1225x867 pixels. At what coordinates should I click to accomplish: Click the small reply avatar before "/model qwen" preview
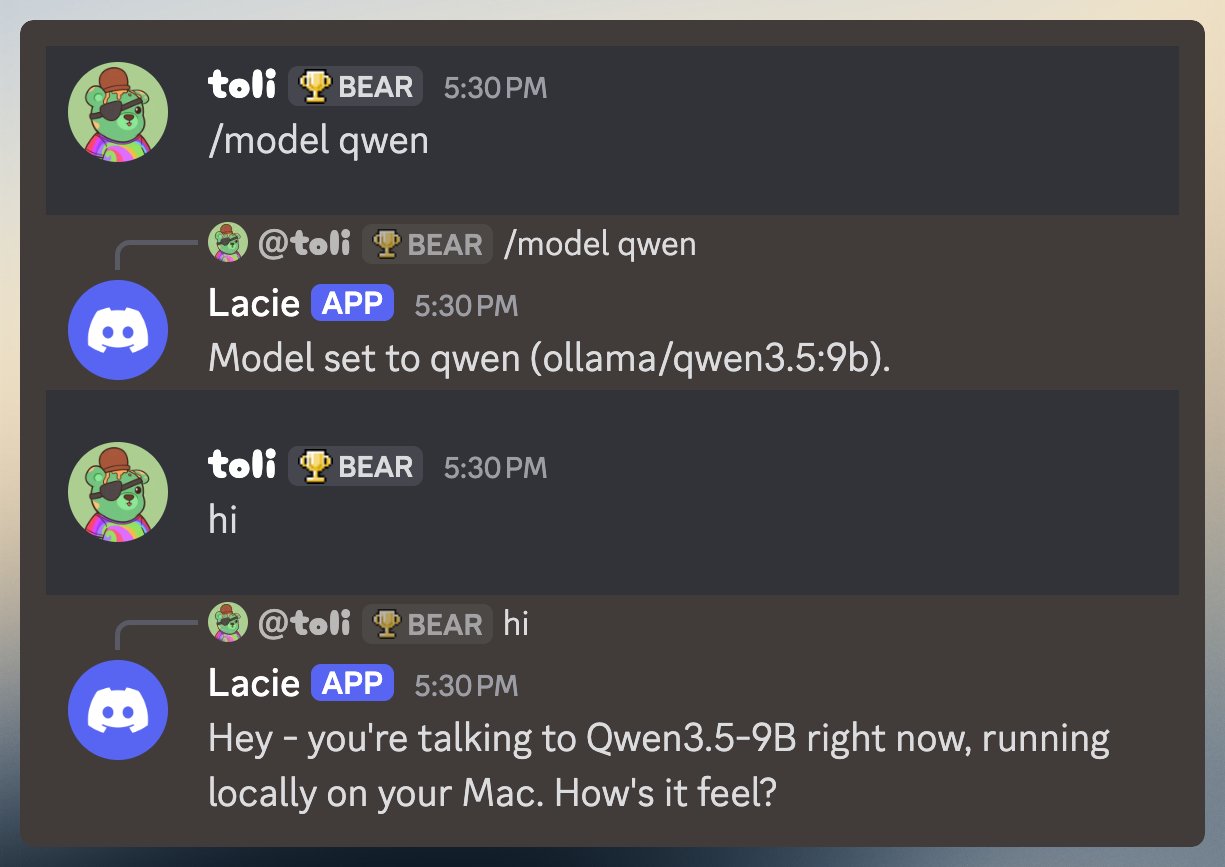click(228, 243)
